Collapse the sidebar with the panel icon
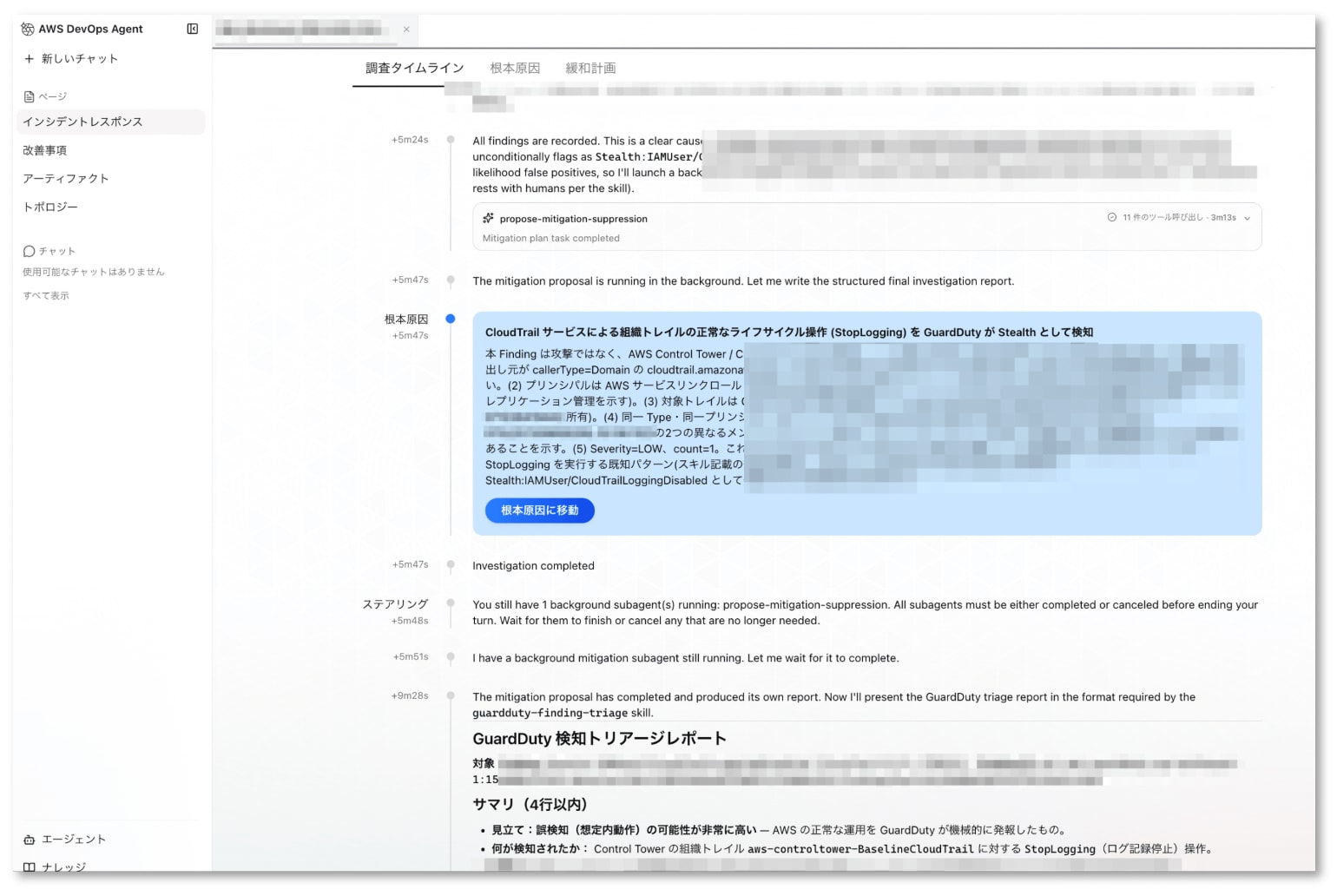The width and height of the screenshot is (1337, 896). click(x=193, y=29)
